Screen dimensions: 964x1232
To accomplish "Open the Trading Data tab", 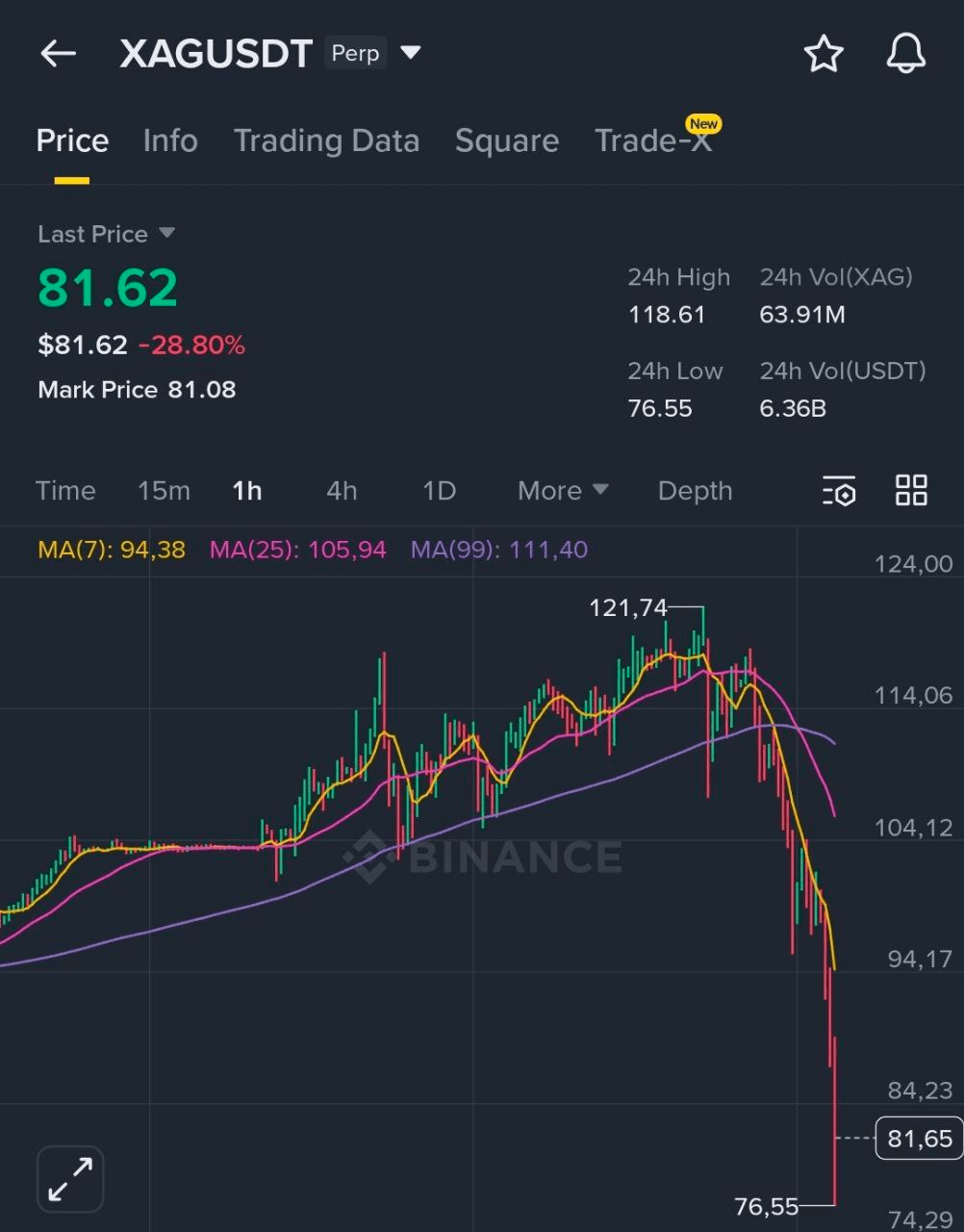I will [x=326, y=141].
